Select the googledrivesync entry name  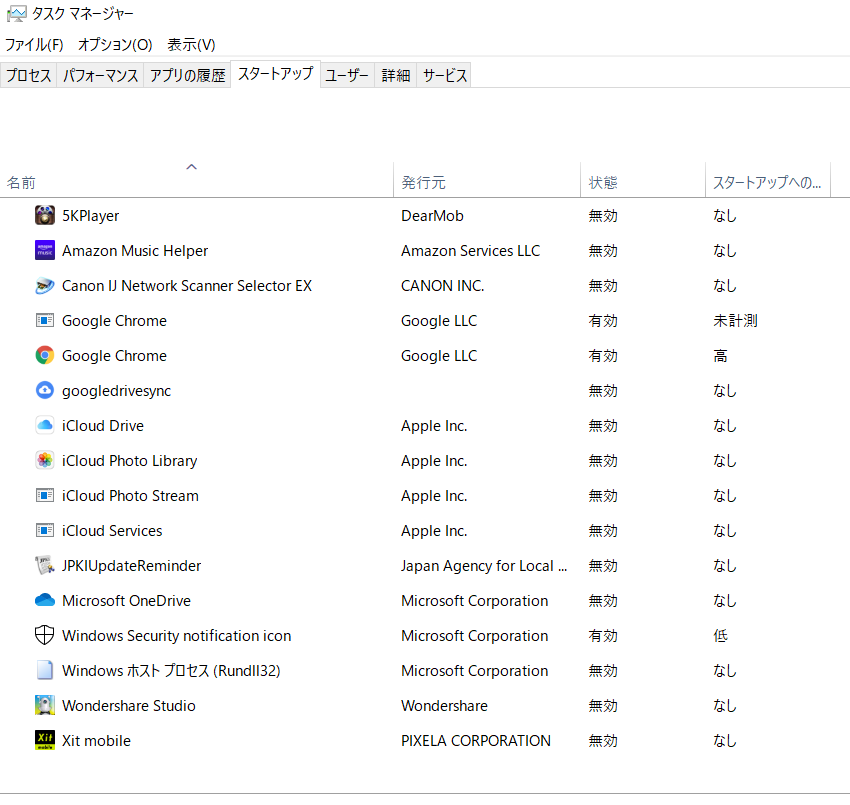pos(117,391)
